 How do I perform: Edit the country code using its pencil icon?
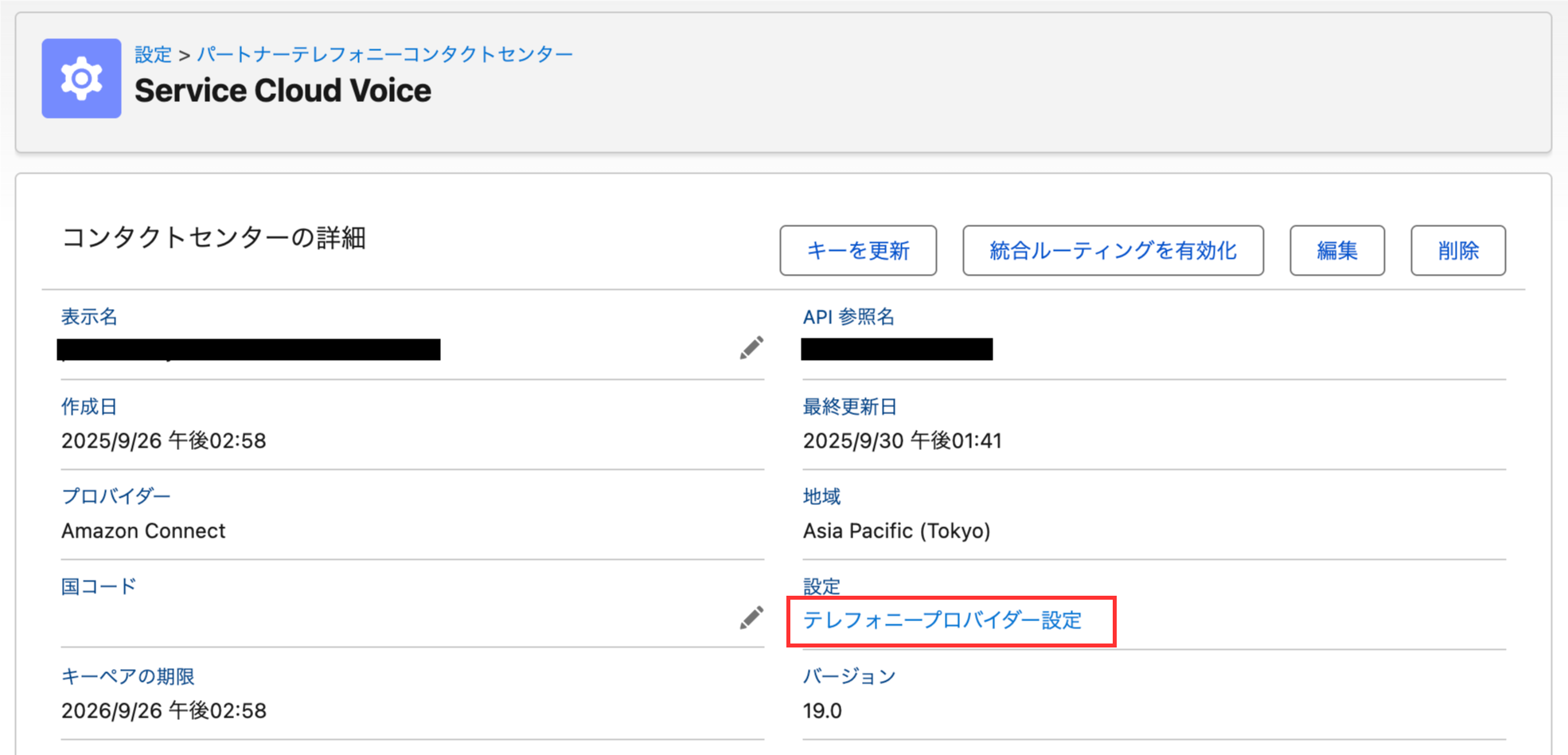point(751,618)
